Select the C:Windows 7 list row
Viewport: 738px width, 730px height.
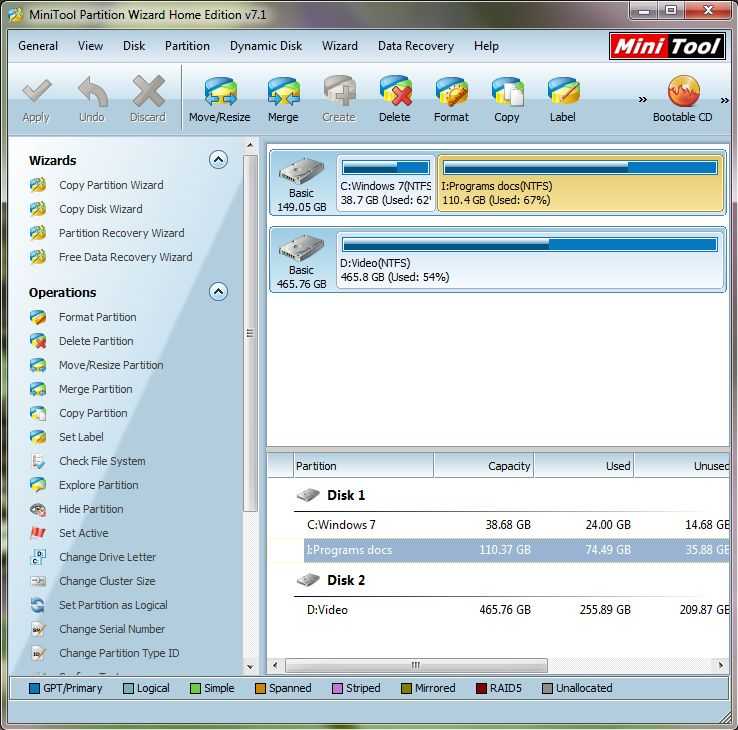[517, 525]
